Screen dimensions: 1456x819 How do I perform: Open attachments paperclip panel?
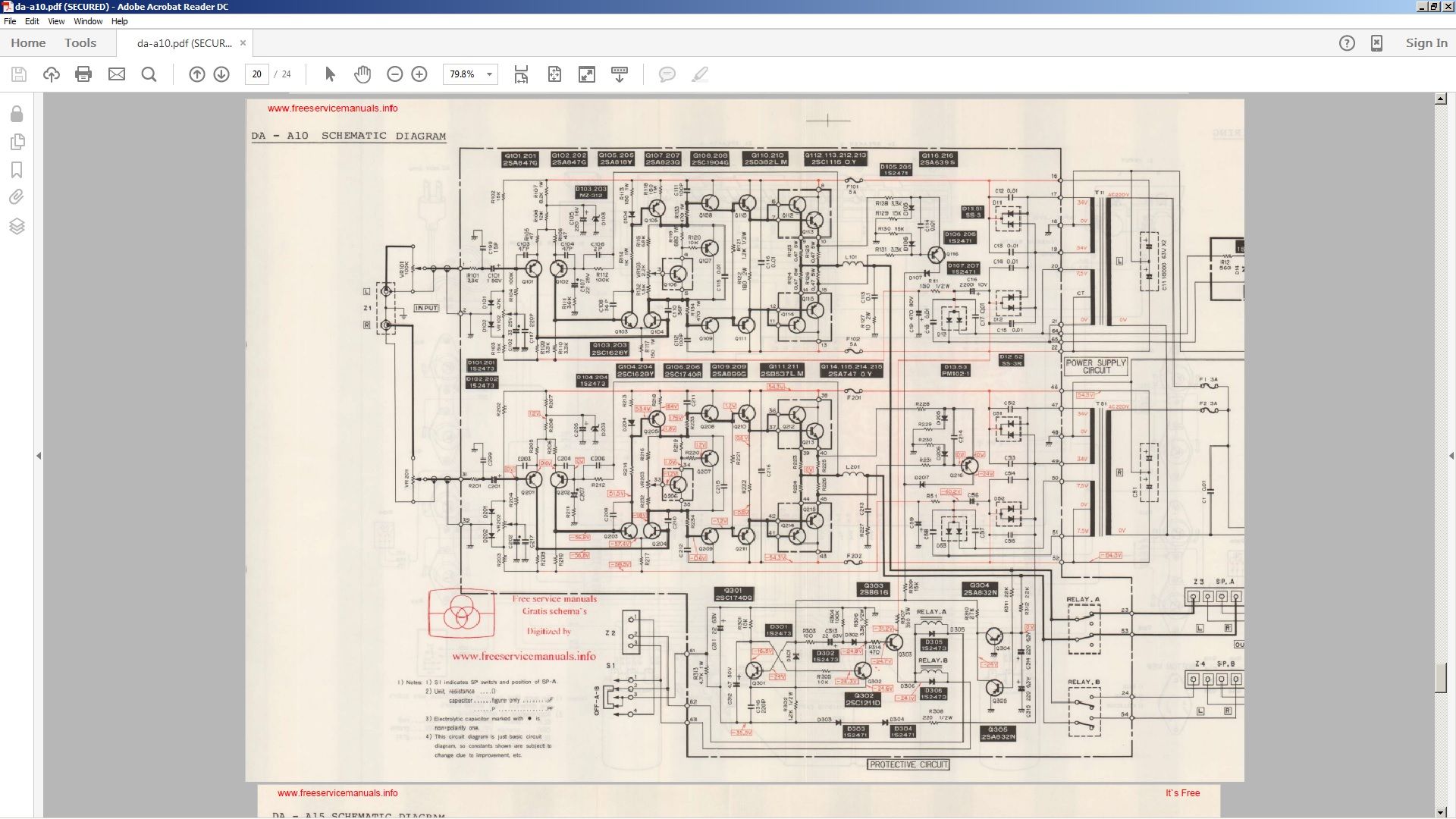[x=17, y=197]
